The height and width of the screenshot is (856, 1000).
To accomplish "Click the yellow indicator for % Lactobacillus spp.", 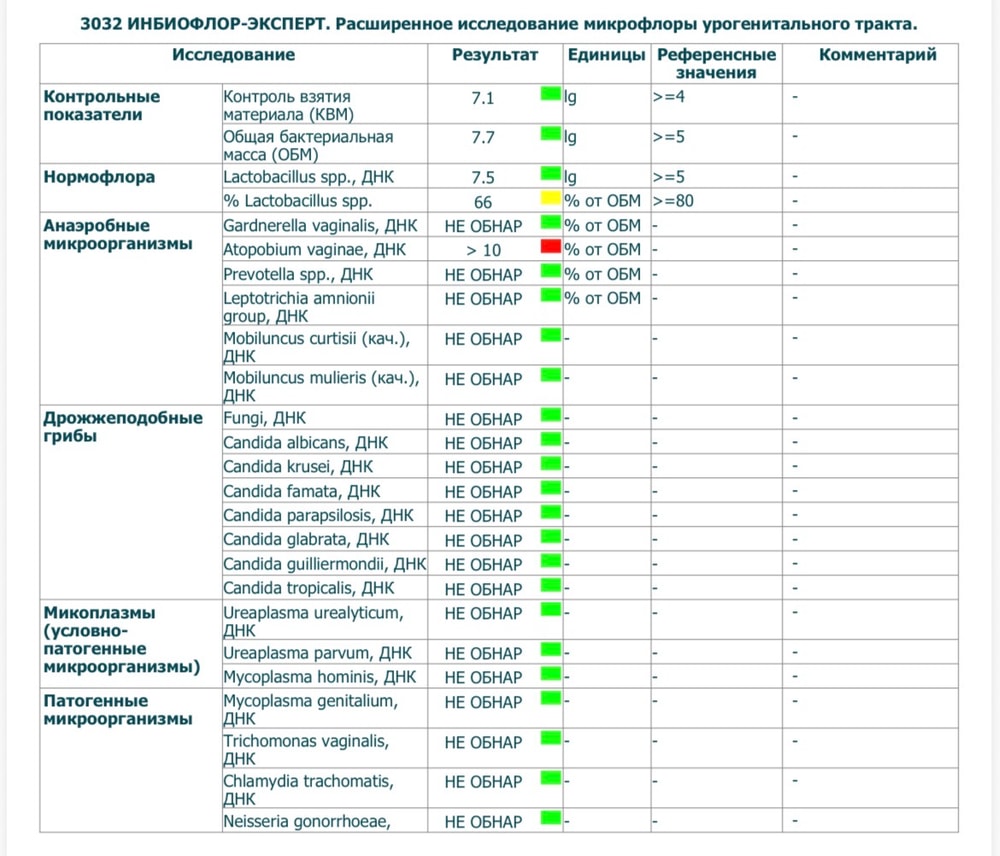I will coord(550,197).
